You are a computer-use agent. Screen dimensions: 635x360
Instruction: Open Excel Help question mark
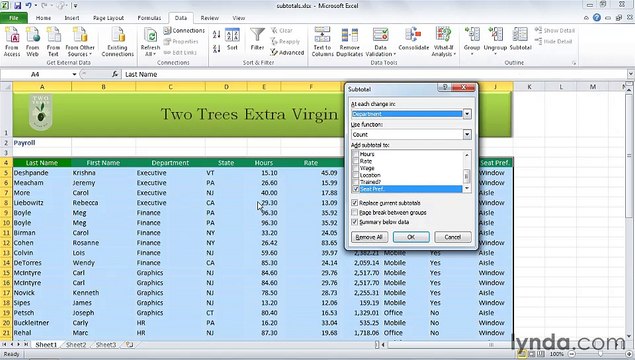pos(597,17)
